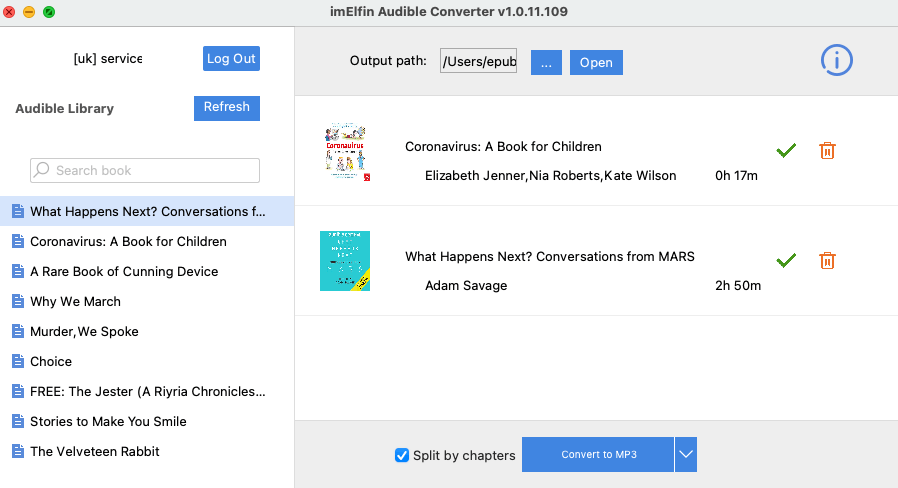Image resolution: width=898 pixels, height=488 pixels.
Task: Click document icon beside Choice
Action: [x=18, y=361]
